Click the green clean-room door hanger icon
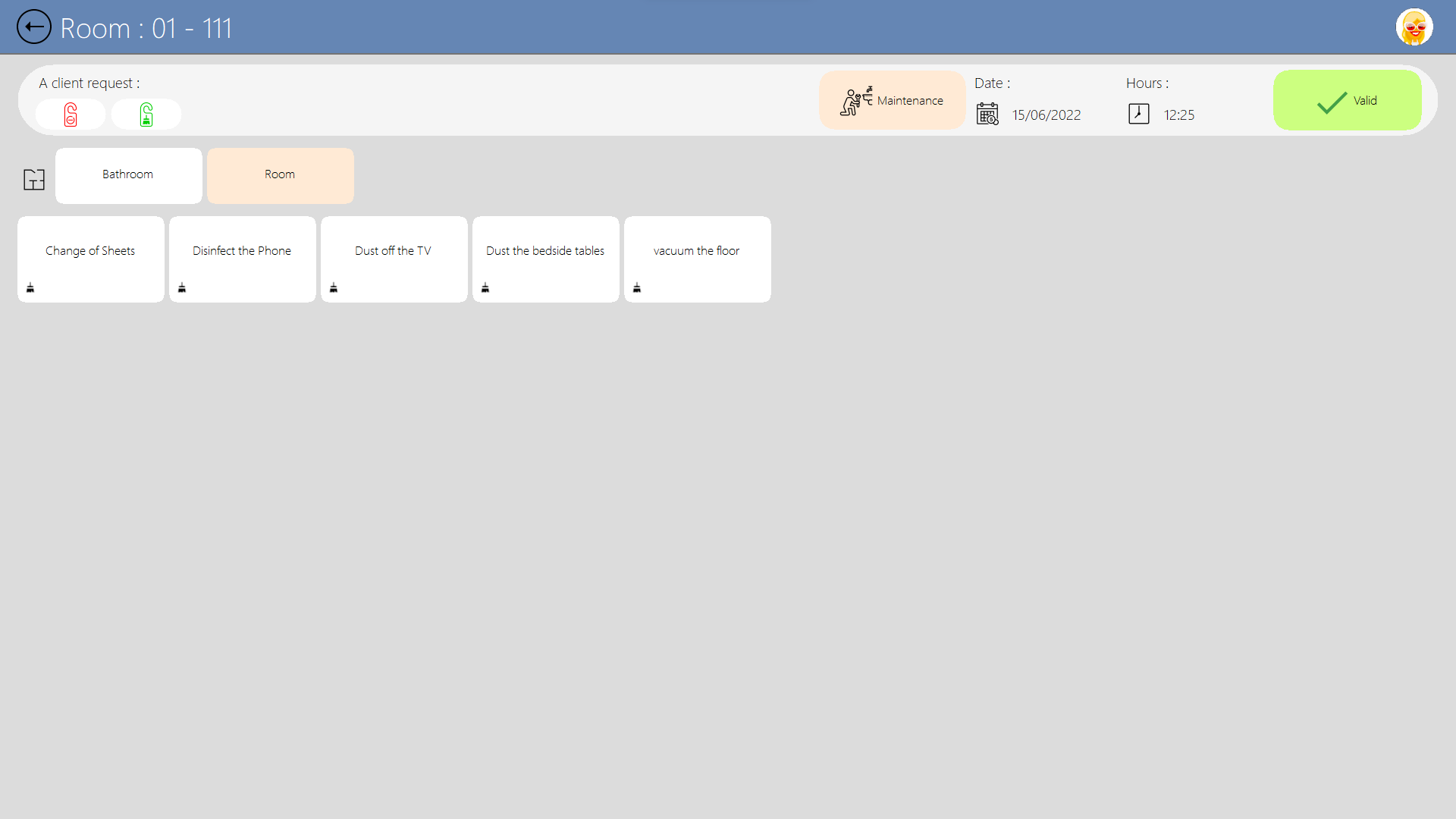1456x819 pixels. click(146, 115)
